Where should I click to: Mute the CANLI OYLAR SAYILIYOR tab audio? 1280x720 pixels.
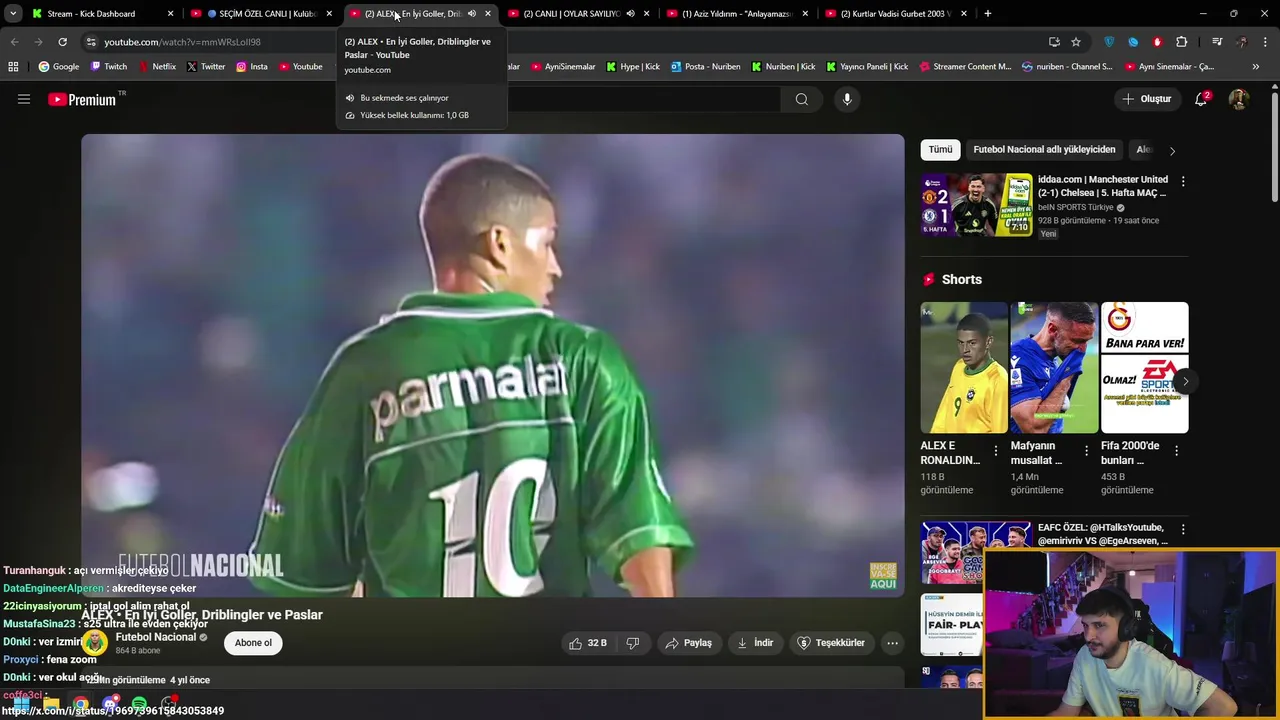pos(630,14)
